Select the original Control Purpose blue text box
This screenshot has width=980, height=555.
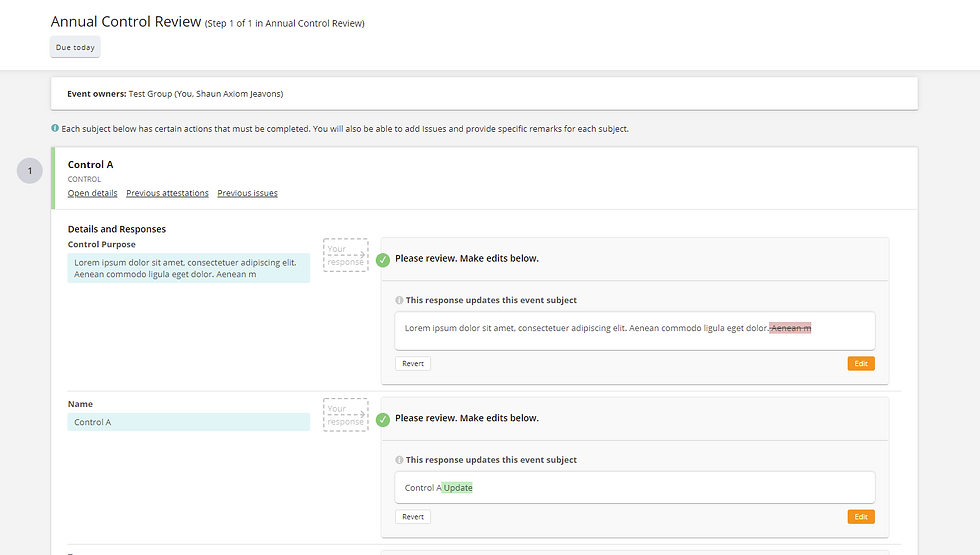[189, 268]
